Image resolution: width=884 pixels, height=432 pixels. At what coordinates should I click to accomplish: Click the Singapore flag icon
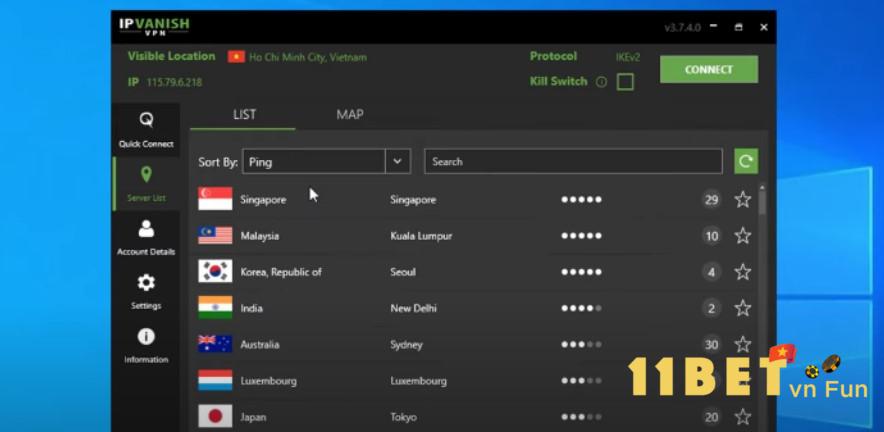click(215, 199)
